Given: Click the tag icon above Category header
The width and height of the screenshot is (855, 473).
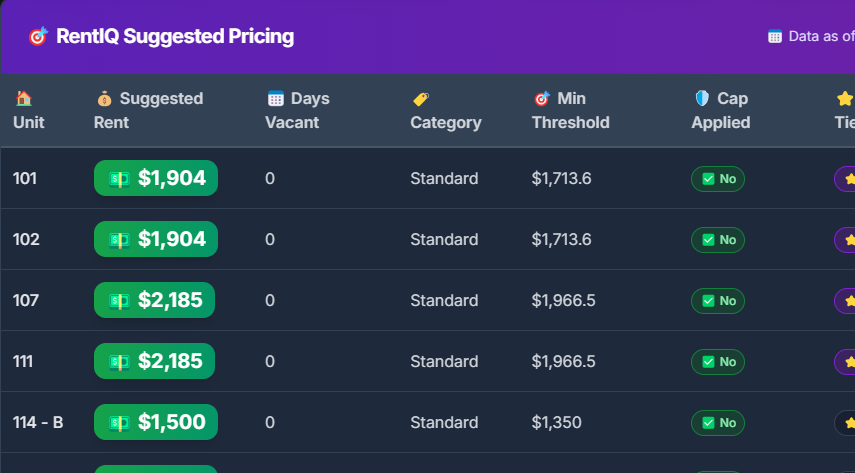Looking at the screenshot, I should pyautogui.click(x=420, y=98).
